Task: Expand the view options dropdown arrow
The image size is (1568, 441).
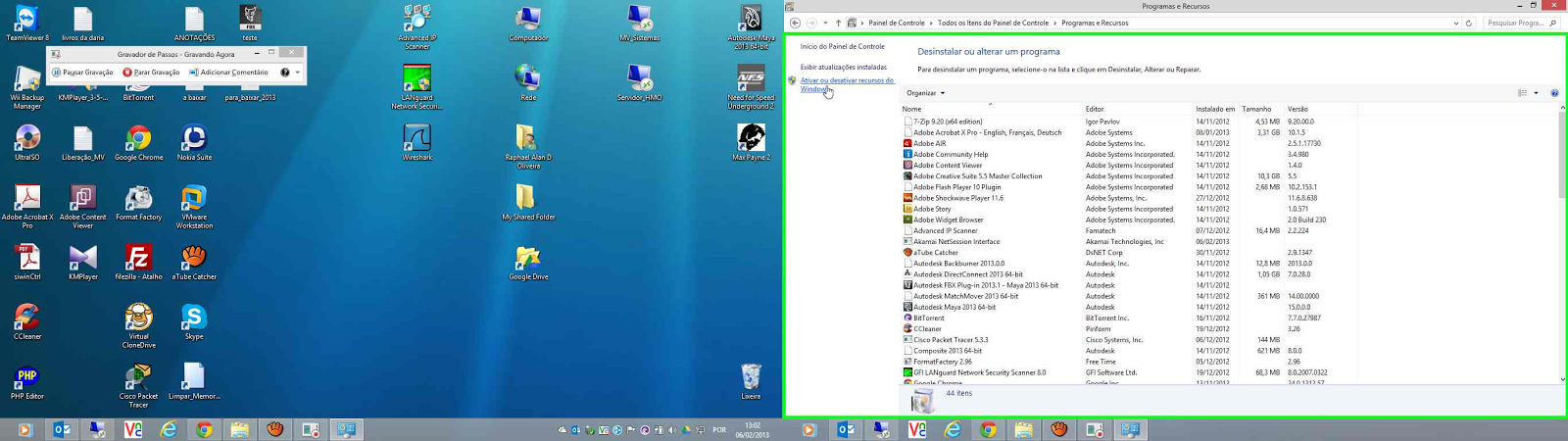Action: [x=1536, y=93]
